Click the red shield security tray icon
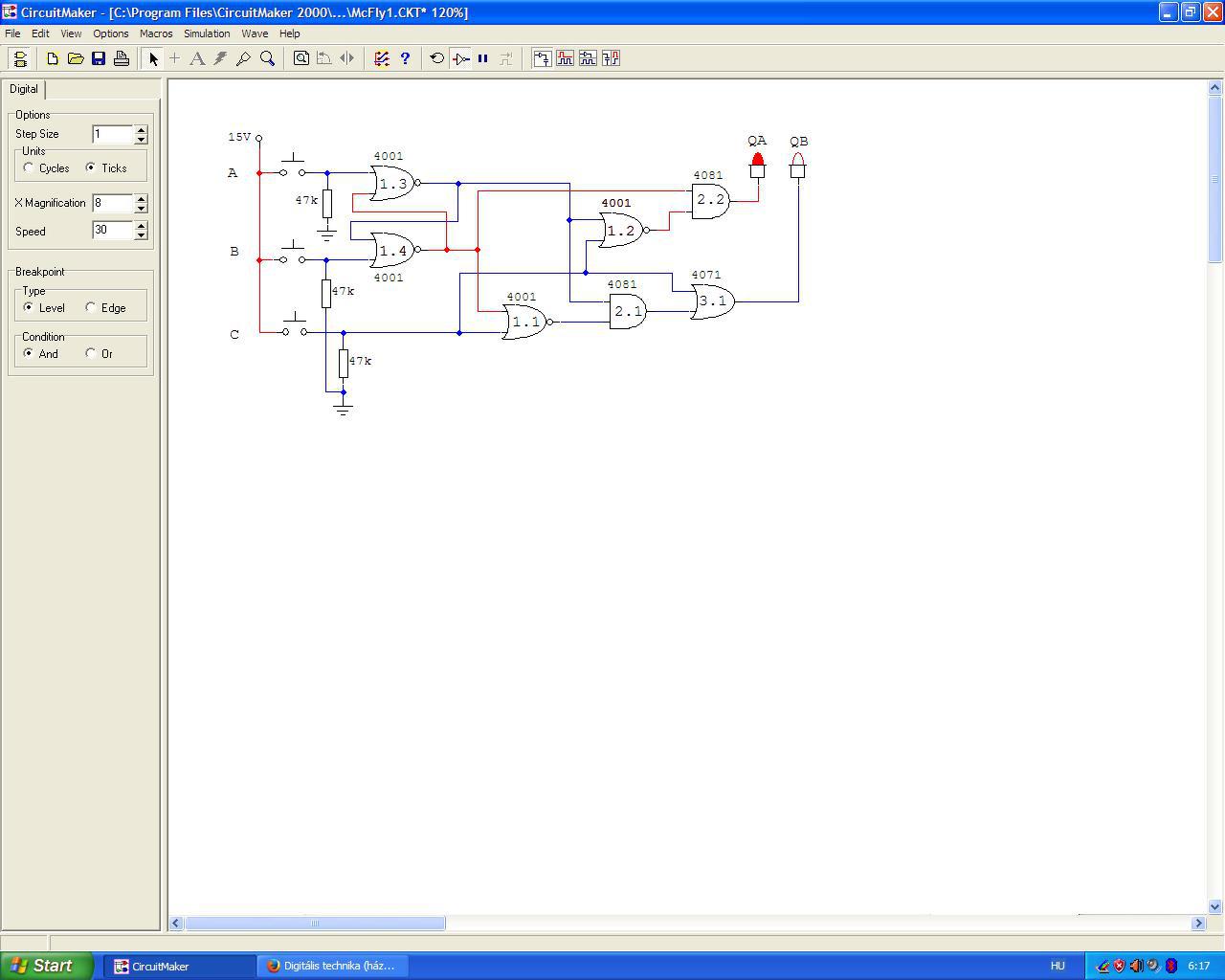 point(1119,967)
